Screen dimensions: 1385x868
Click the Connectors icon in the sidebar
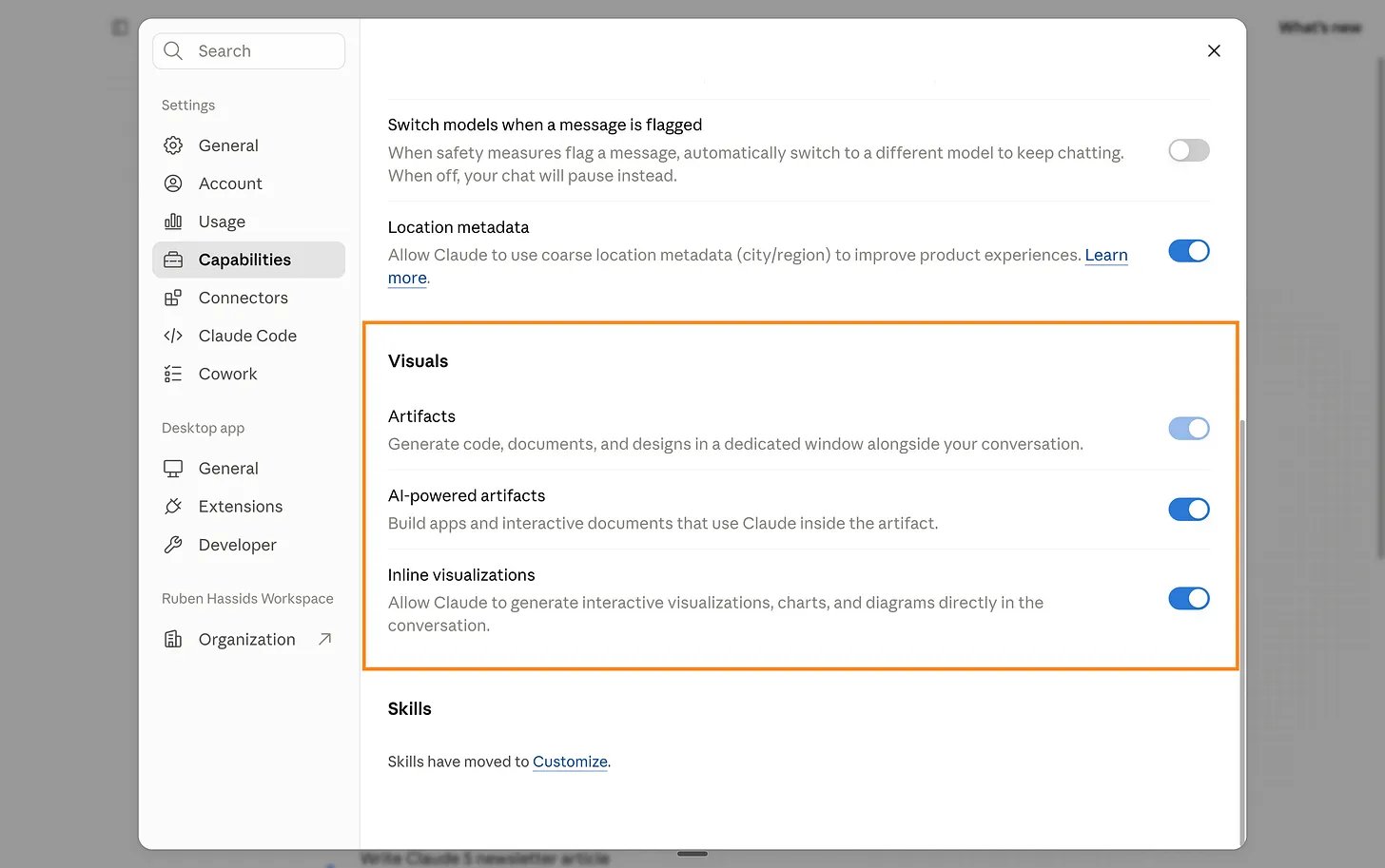click(173, 298)
